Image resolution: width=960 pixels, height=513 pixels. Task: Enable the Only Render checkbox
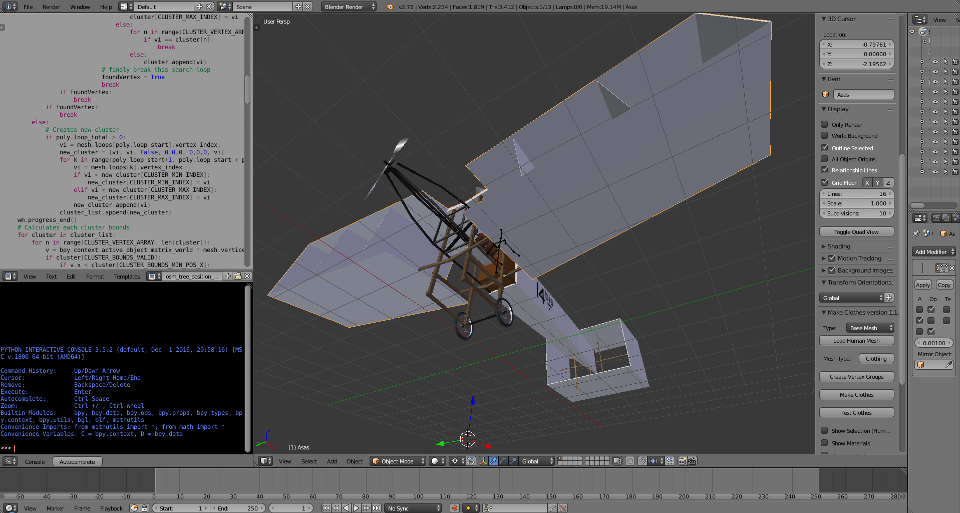click(825, 125)
